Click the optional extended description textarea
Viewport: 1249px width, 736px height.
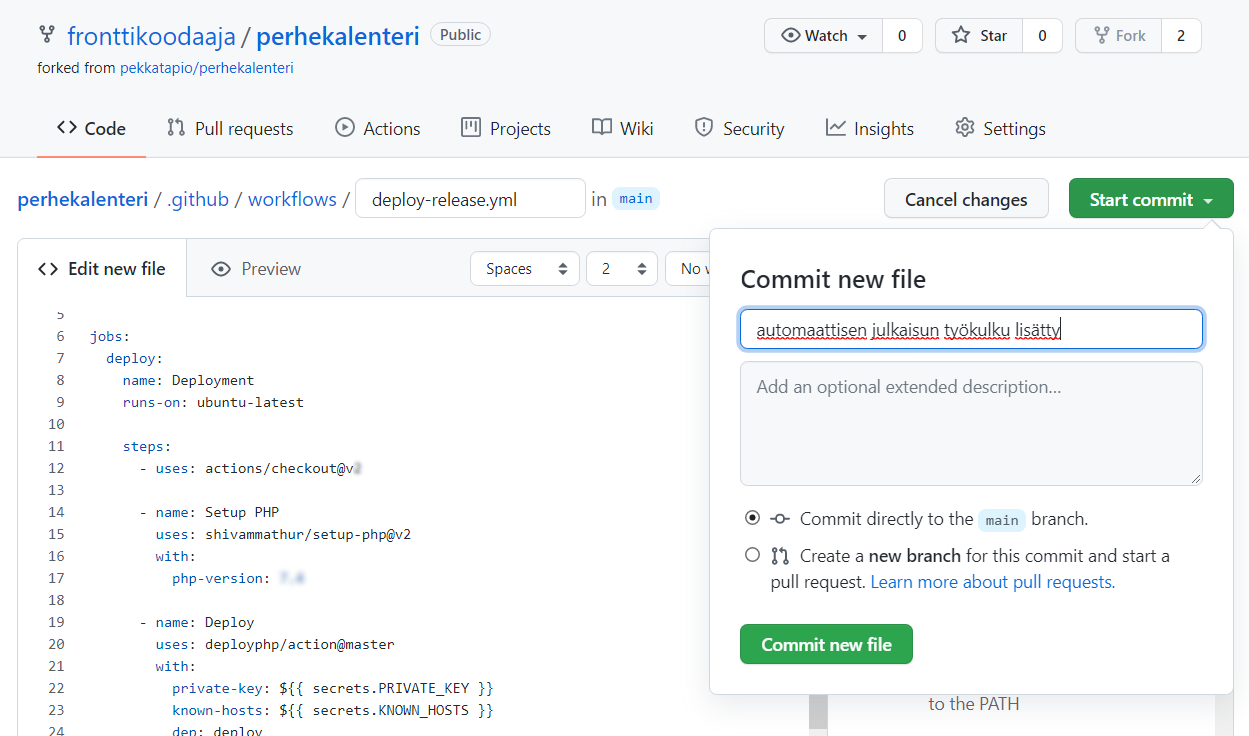pos(971,423)
